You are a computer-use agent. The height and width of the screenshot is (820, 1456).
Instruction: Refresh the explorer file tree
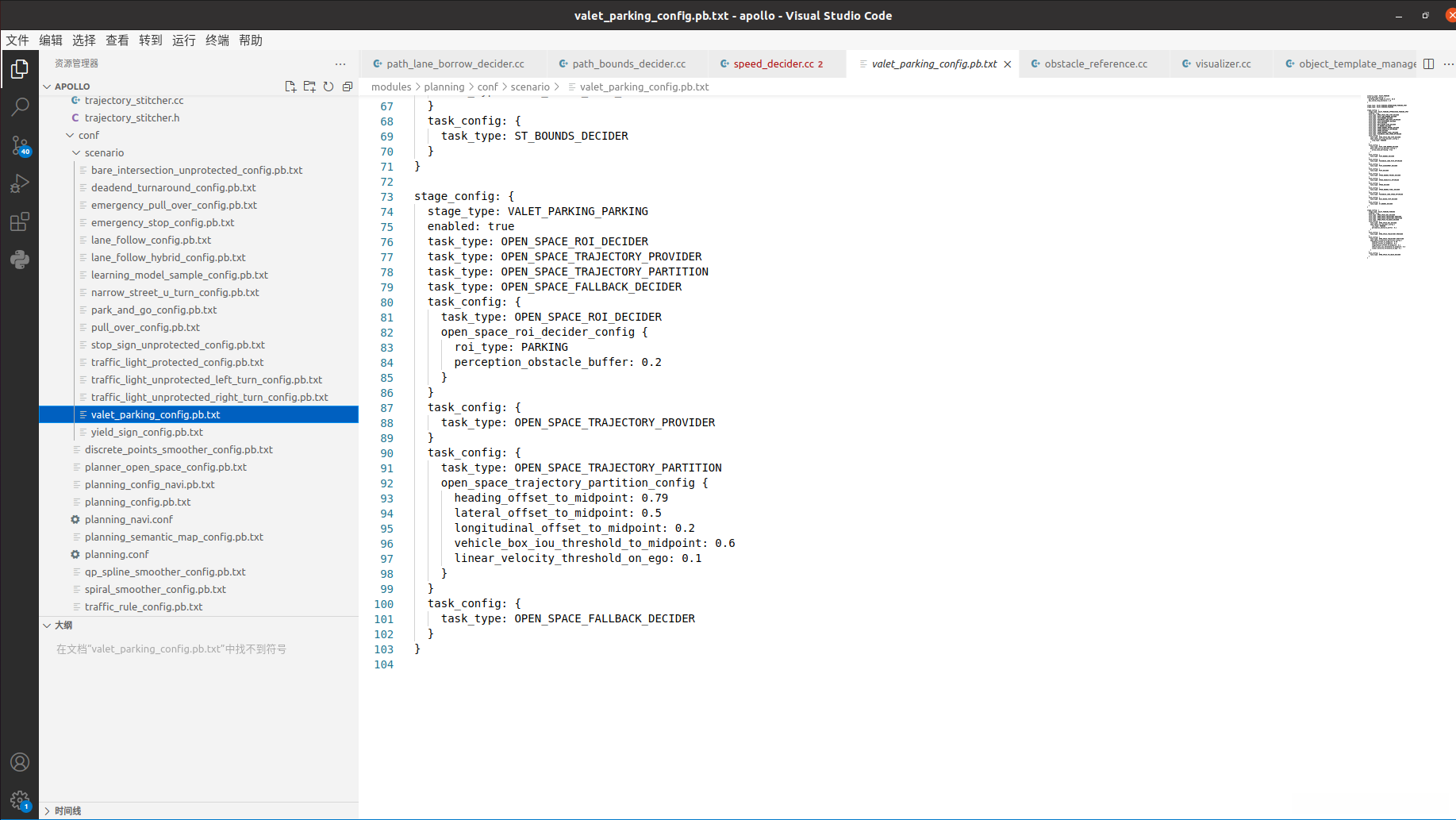coord(328,87)
